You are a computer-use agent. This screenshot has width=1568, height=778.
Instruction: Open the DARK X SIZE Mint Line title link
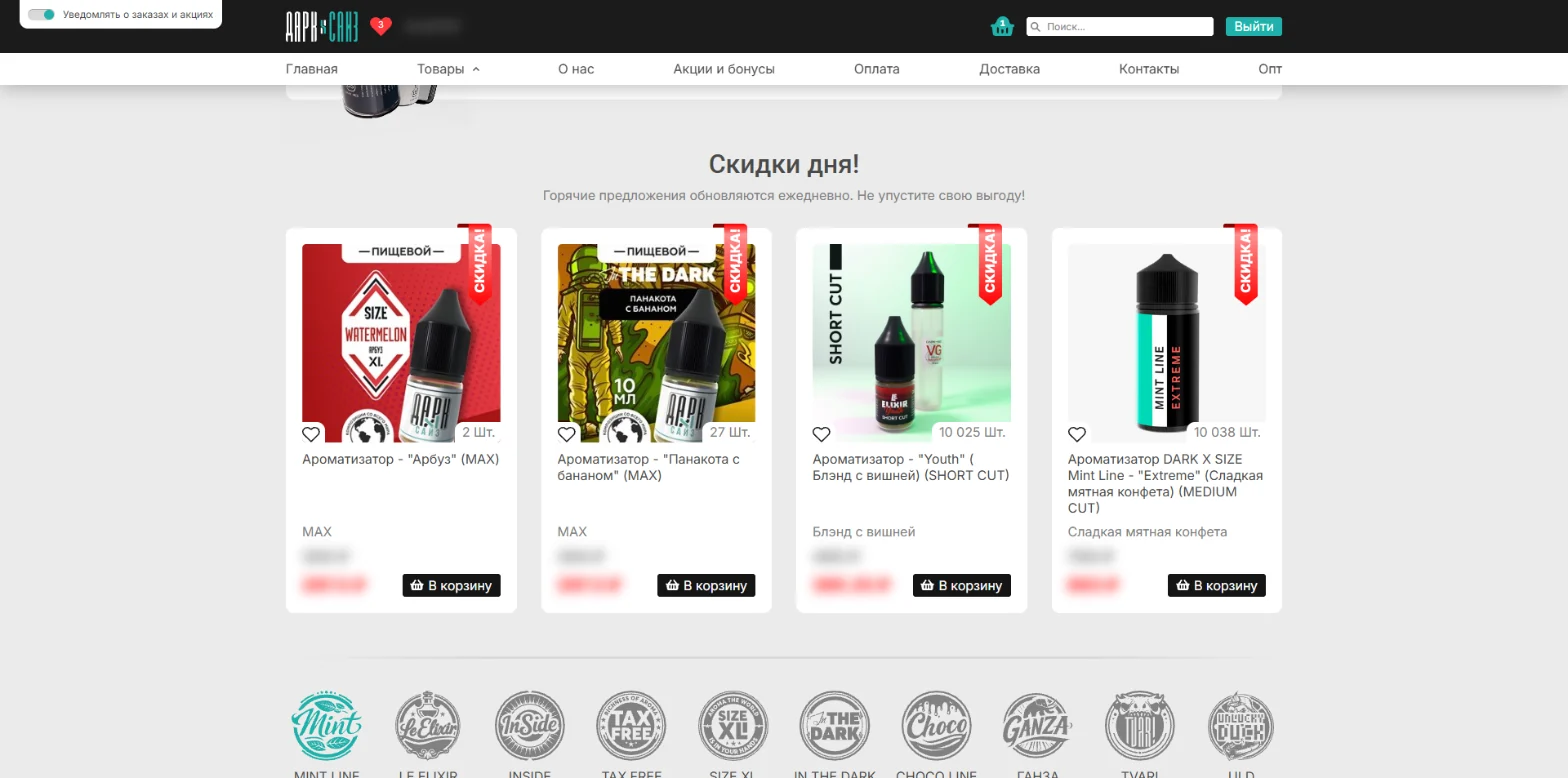pyautogui.click(x=1166, y=484)
